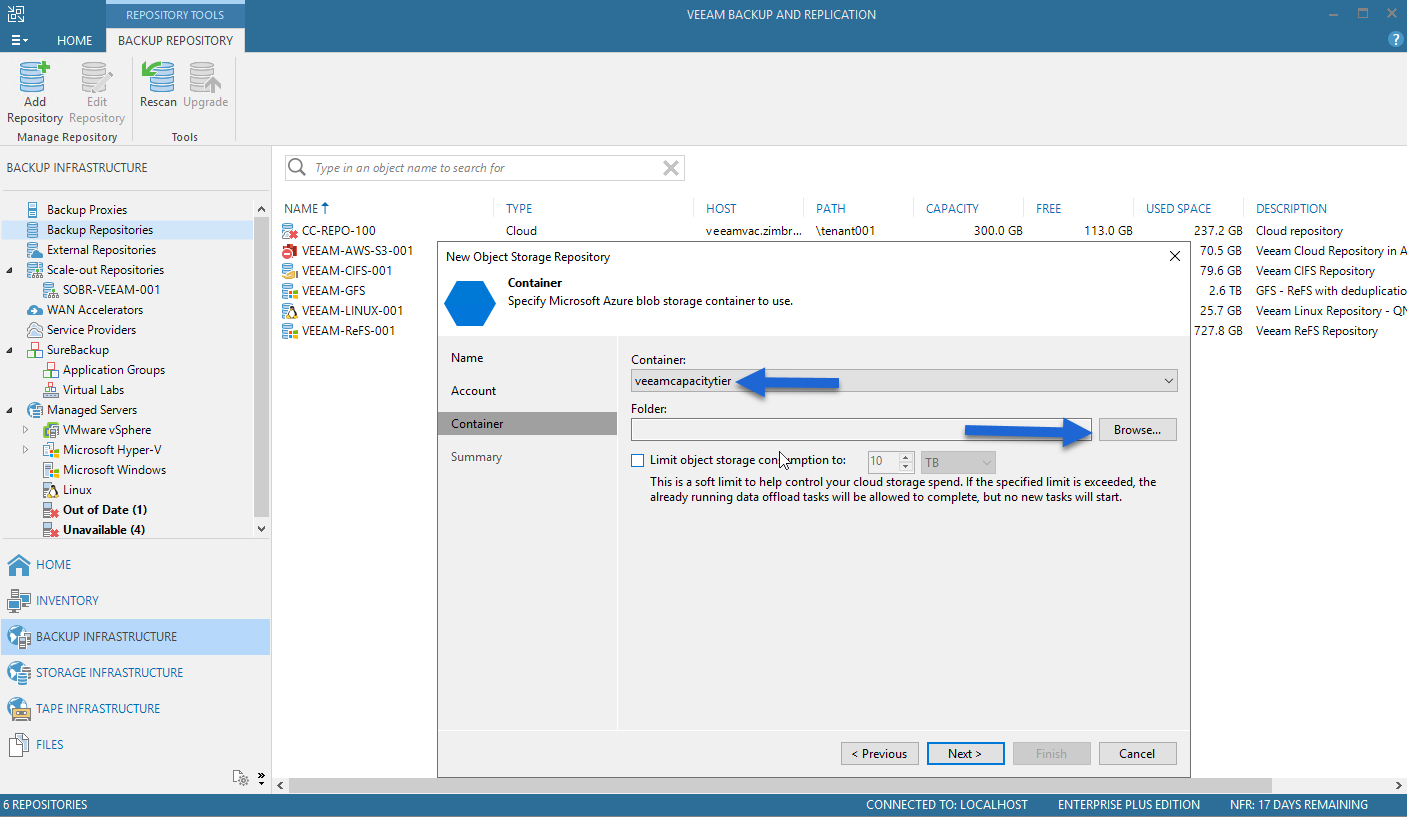This screenshot has width=1407, height=817.
Task: Click the Veeam application logo icon
Action: coord(16,14)
